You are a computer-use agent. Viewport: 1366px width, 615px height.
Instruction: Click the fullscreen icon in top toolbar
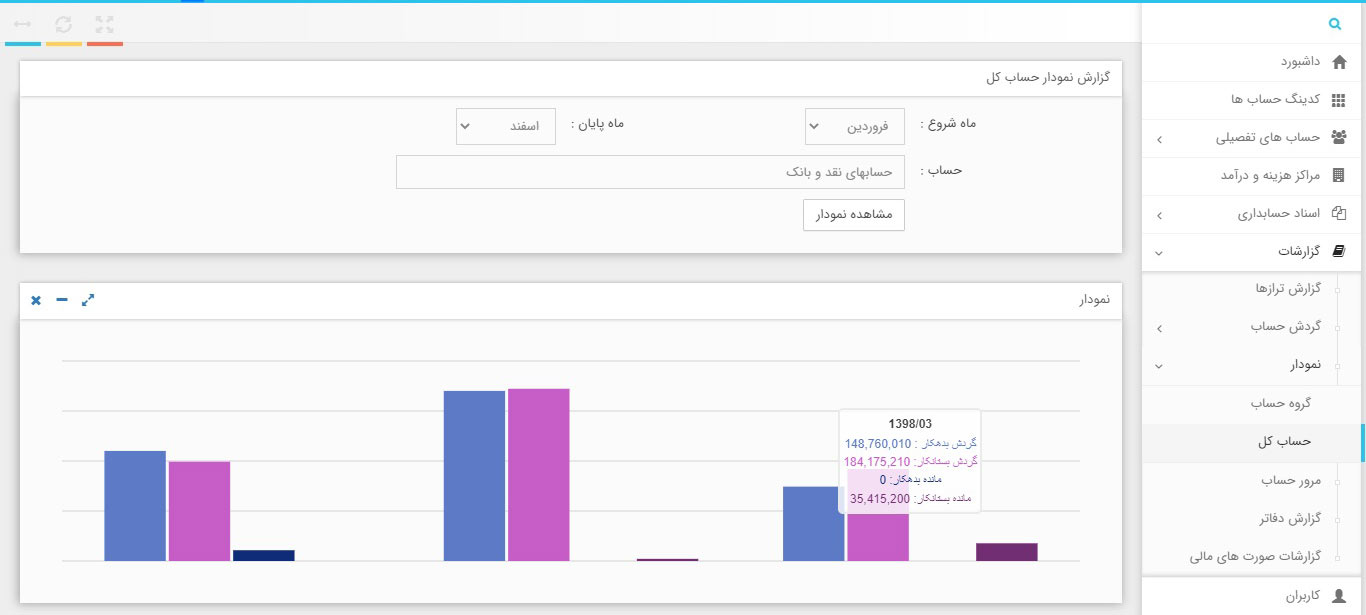pos(105,25)
